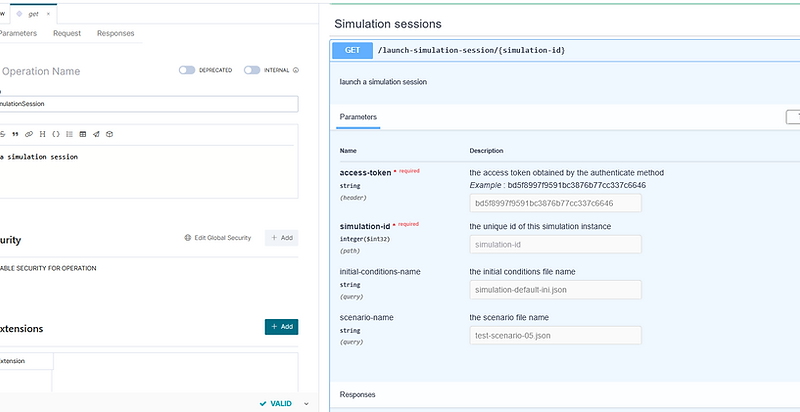Close the get tab
This screenshot has height=412, width=800.
click(48, 14)
